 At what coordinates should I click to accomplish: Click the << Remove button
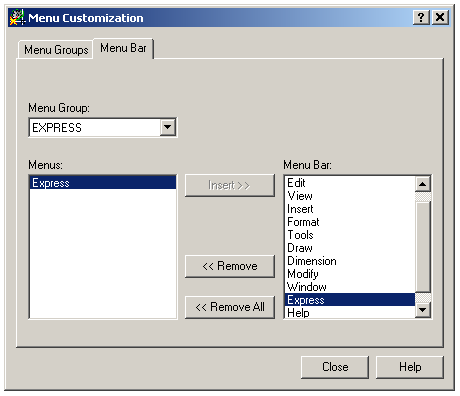coord(230,266)
